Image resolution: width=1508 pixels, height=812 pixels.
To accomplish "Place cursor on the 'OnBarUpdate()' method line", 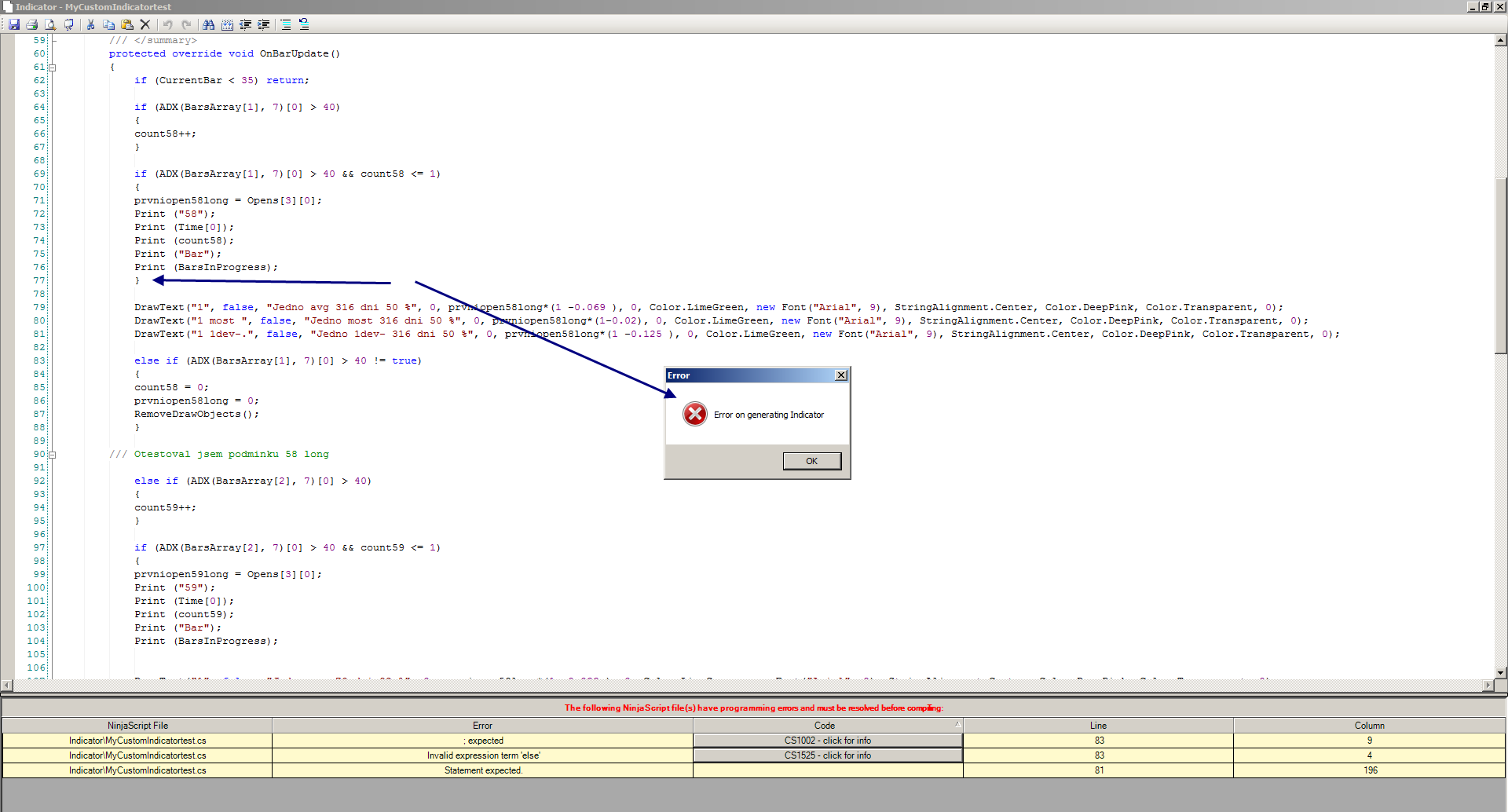I will (225, 53).
